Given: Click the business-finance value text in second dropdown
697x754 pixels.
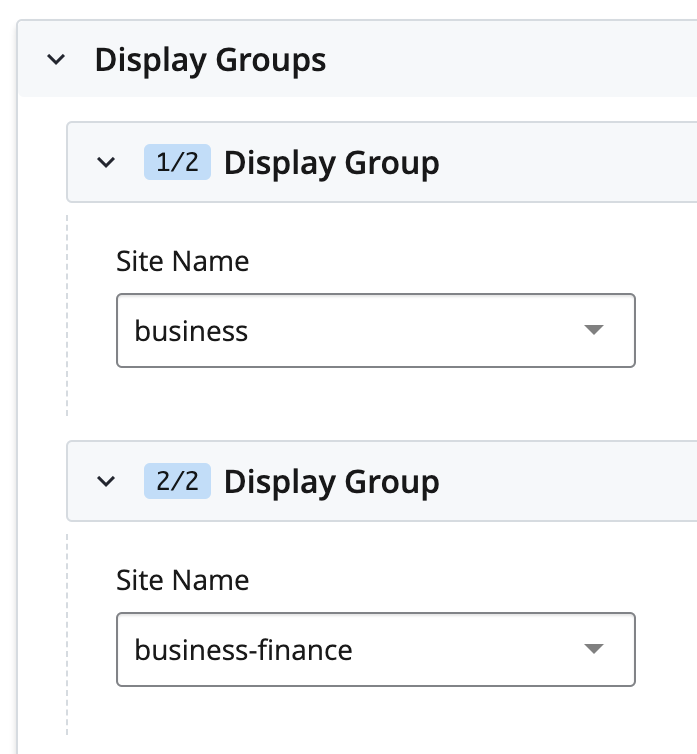Looking at the screenshot, I should coord(243,650).
